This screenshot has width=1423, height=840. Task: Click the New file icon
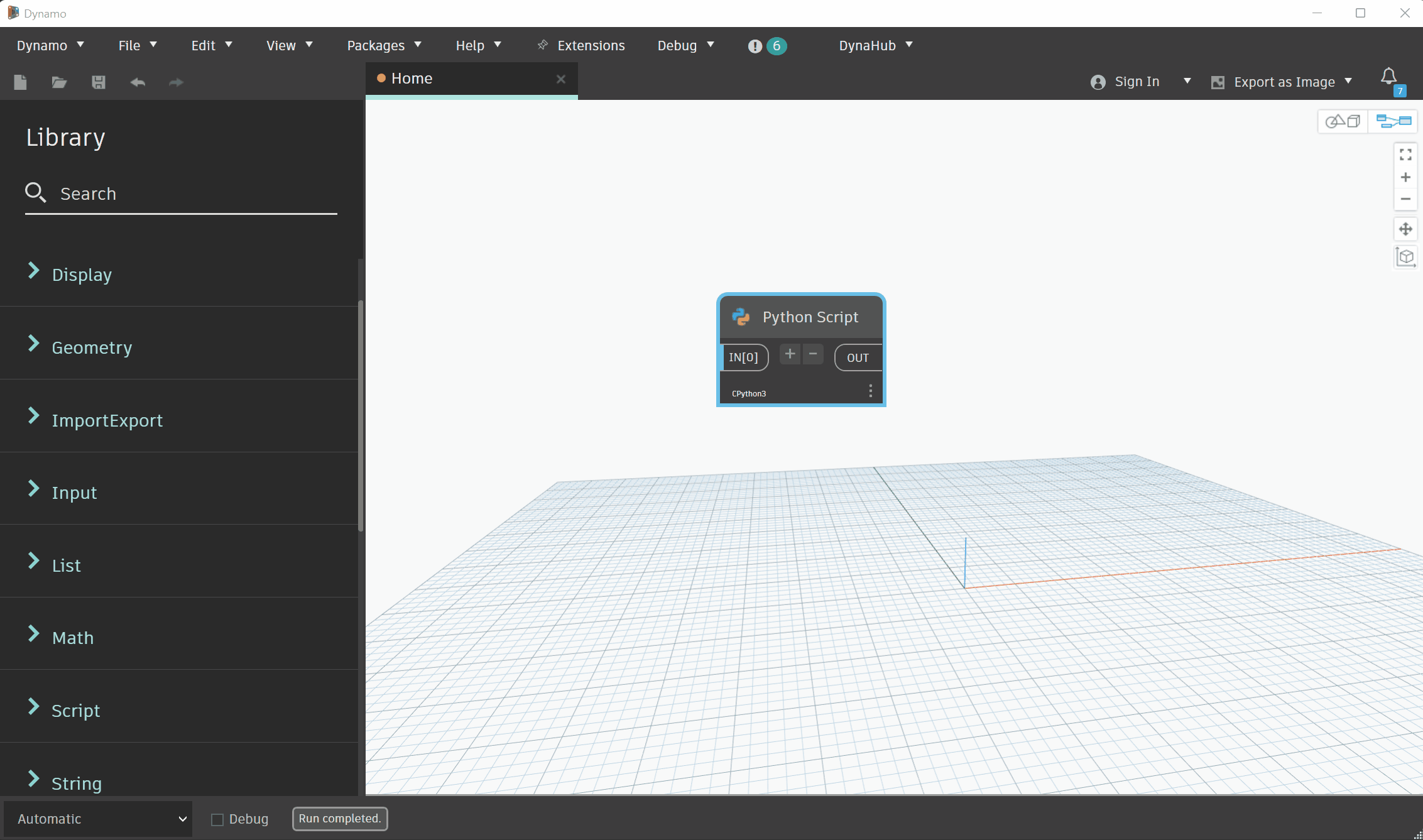tap(20, 82)
